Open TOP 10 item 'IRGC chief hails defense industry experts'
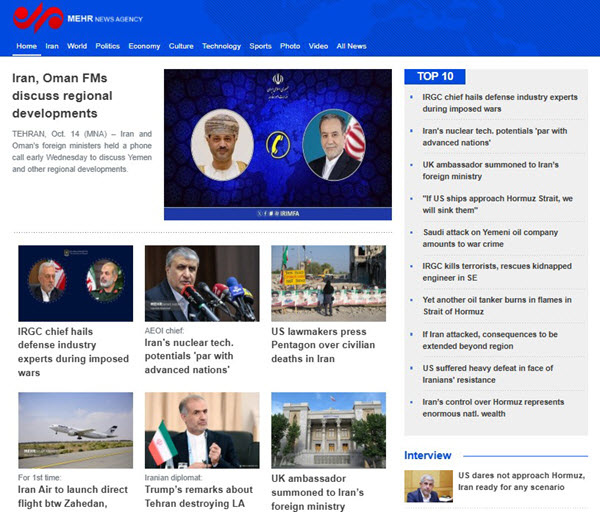 point(500,103)
